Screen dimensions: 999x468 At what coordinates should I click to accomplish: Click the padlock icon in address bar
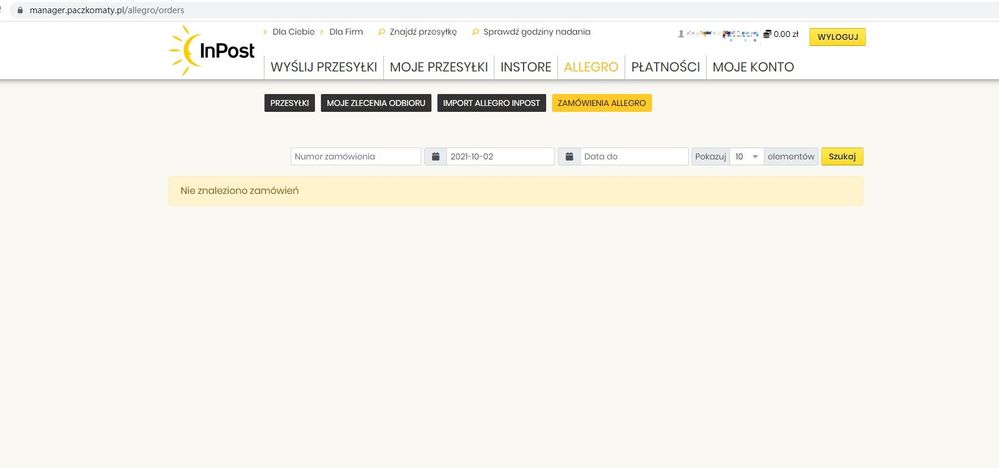[20, 10]
